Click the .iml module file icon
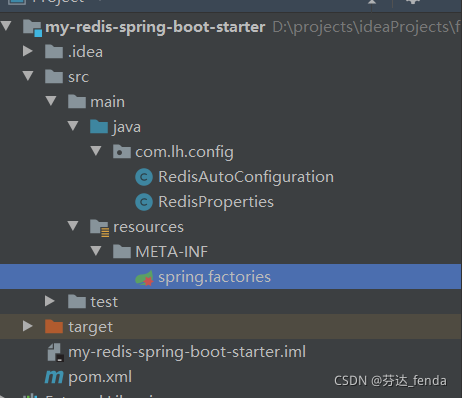This screenshot has width=462, height=398. 55,352
